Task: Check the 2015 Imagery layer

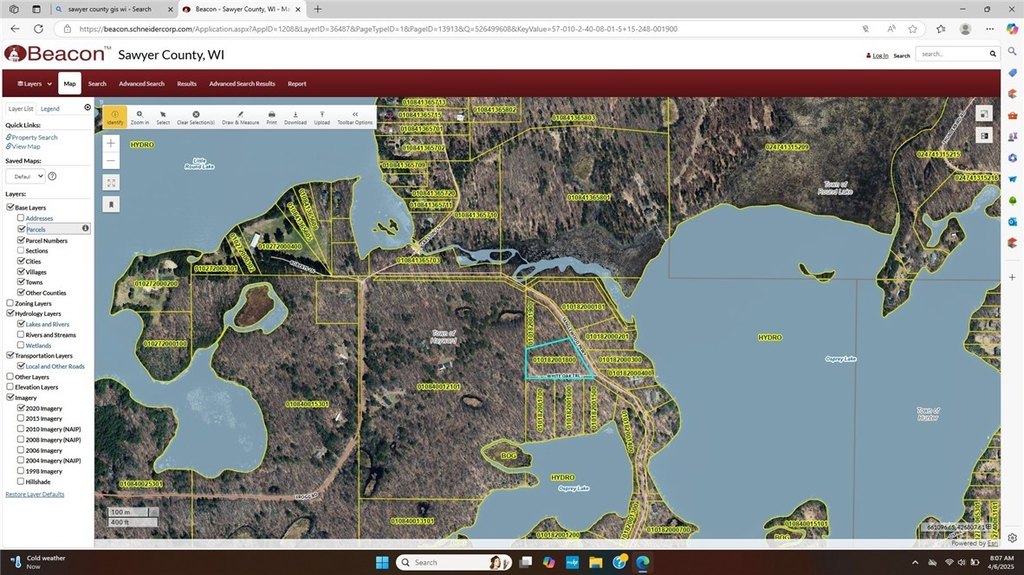Action: click(21, 418)
